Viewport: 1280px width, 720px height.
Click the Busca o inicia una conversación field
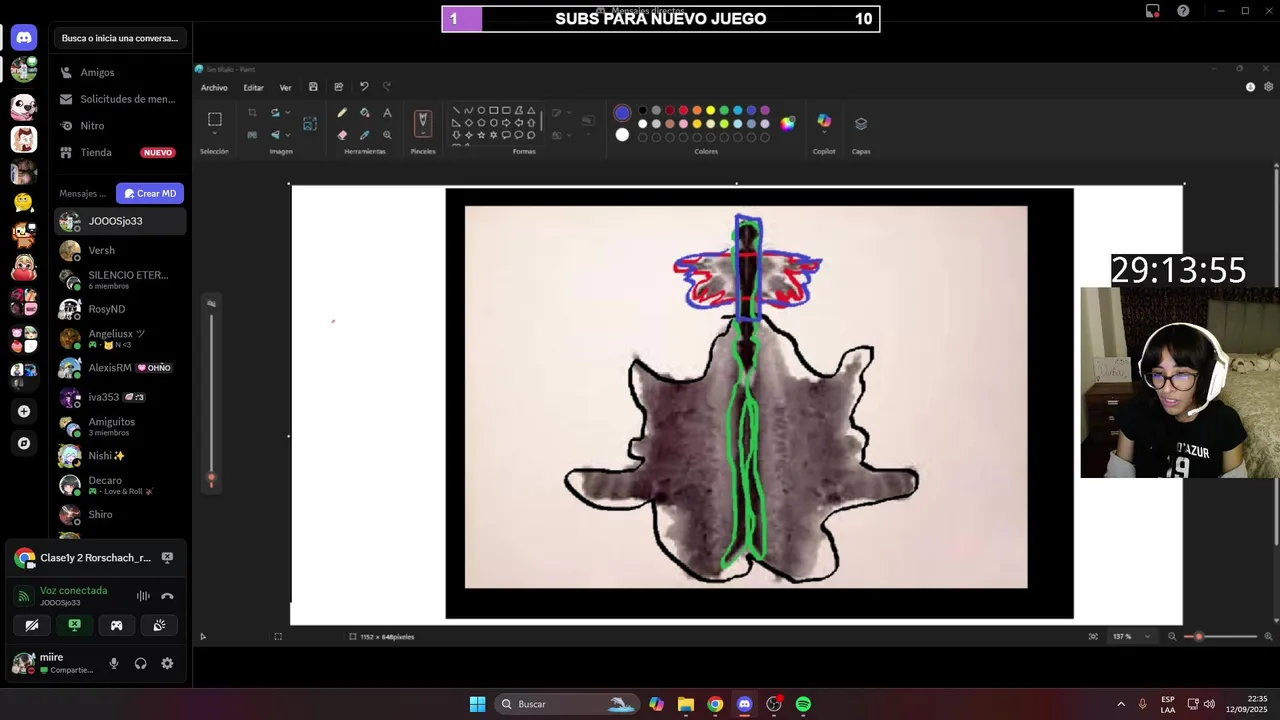click(120, 38)
